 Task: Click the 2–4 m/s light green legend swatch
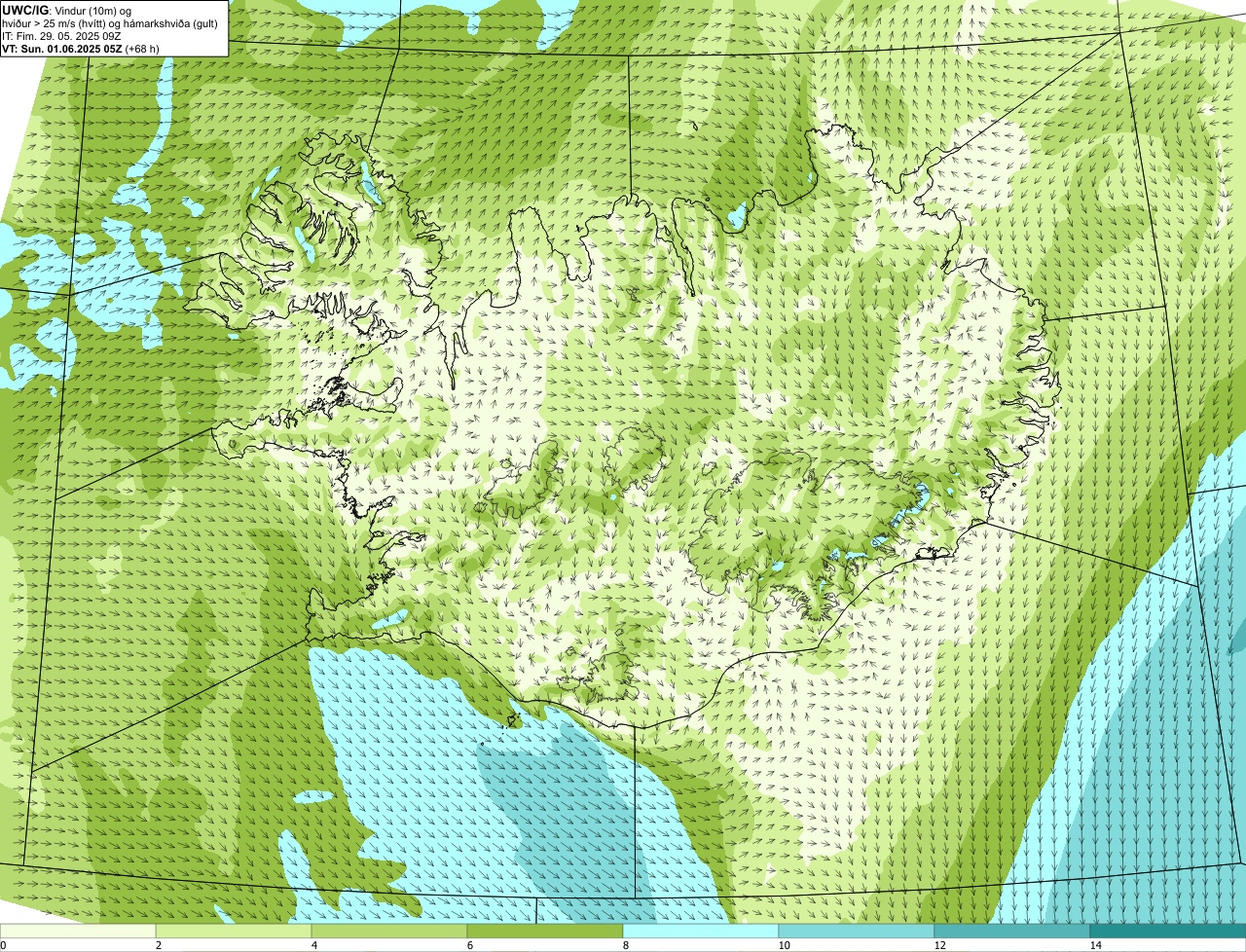(234, 932)
